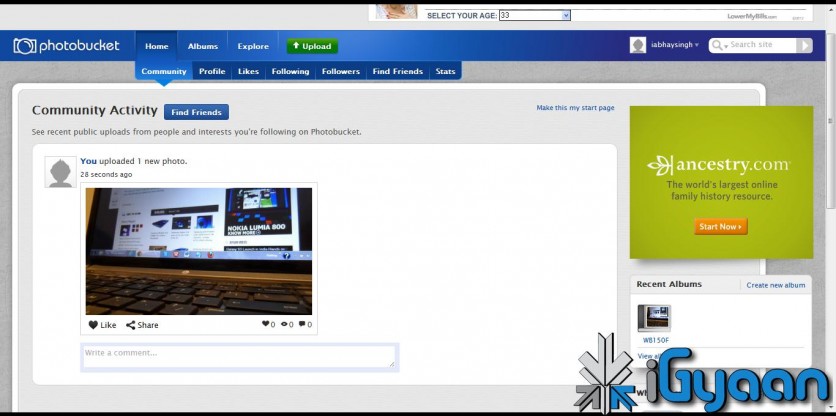Click the iabhaysingh profile avatar in header
The width and height of the screenshot is (836, 416).
638,45
